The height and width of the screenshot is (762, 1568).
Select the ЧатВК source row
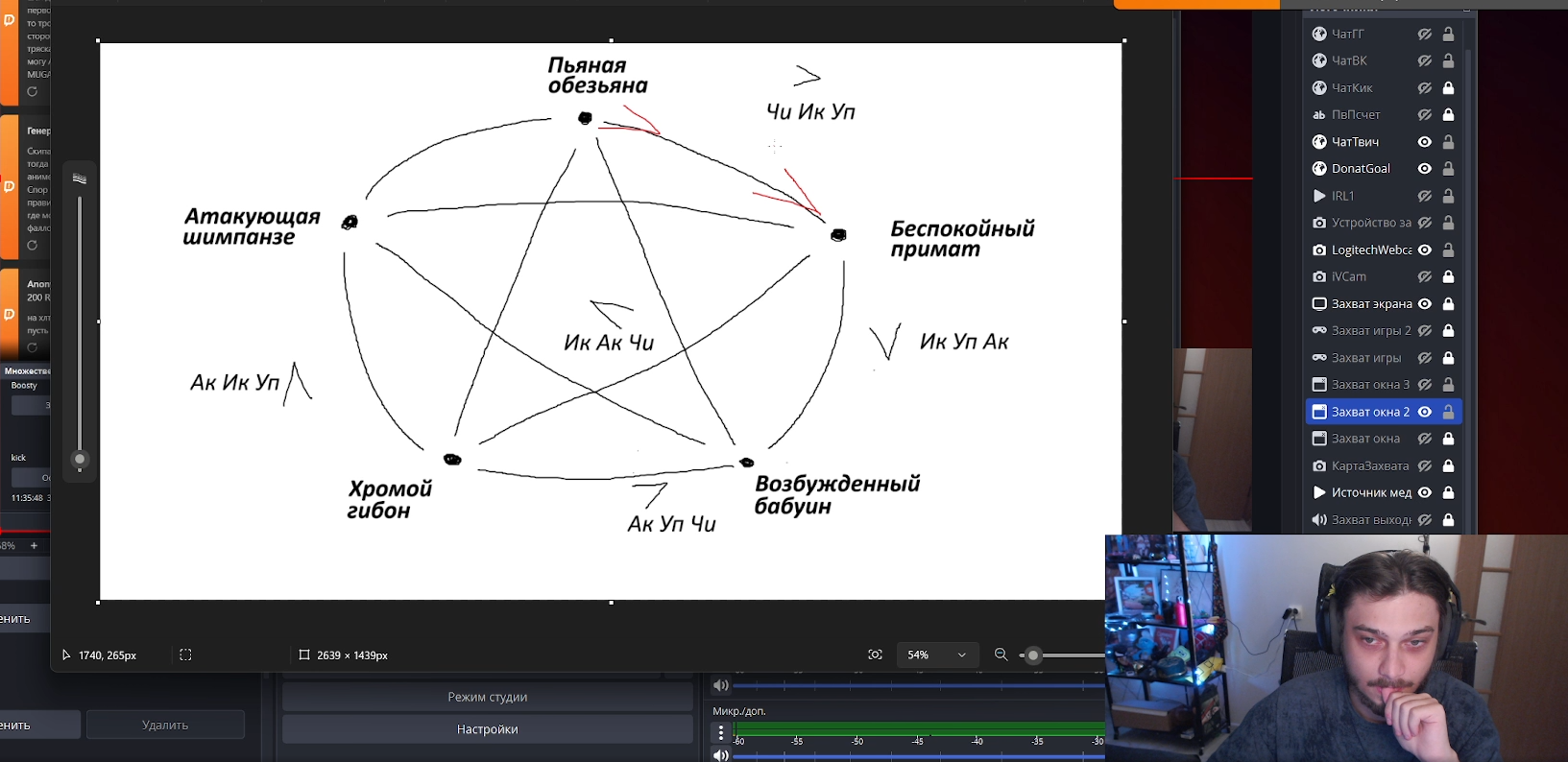[x=1384, y=60]
